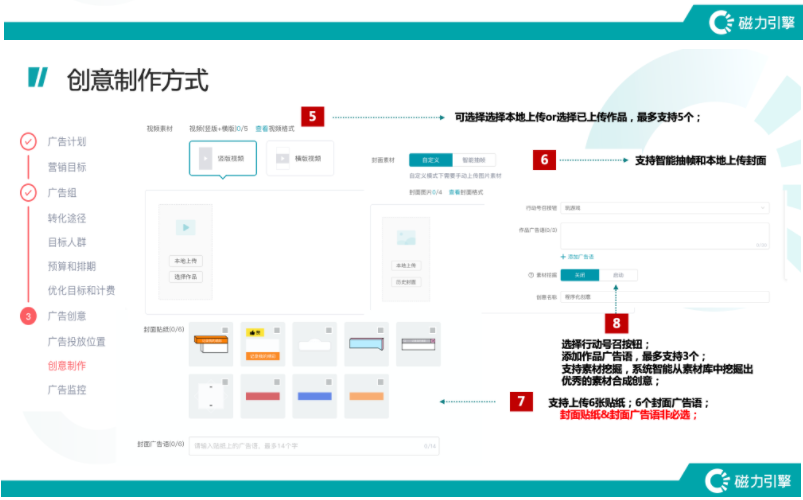Screen dimensions: 803x500
Task: Go to 创意制作 in the sidebar
Action: [67, 366]
